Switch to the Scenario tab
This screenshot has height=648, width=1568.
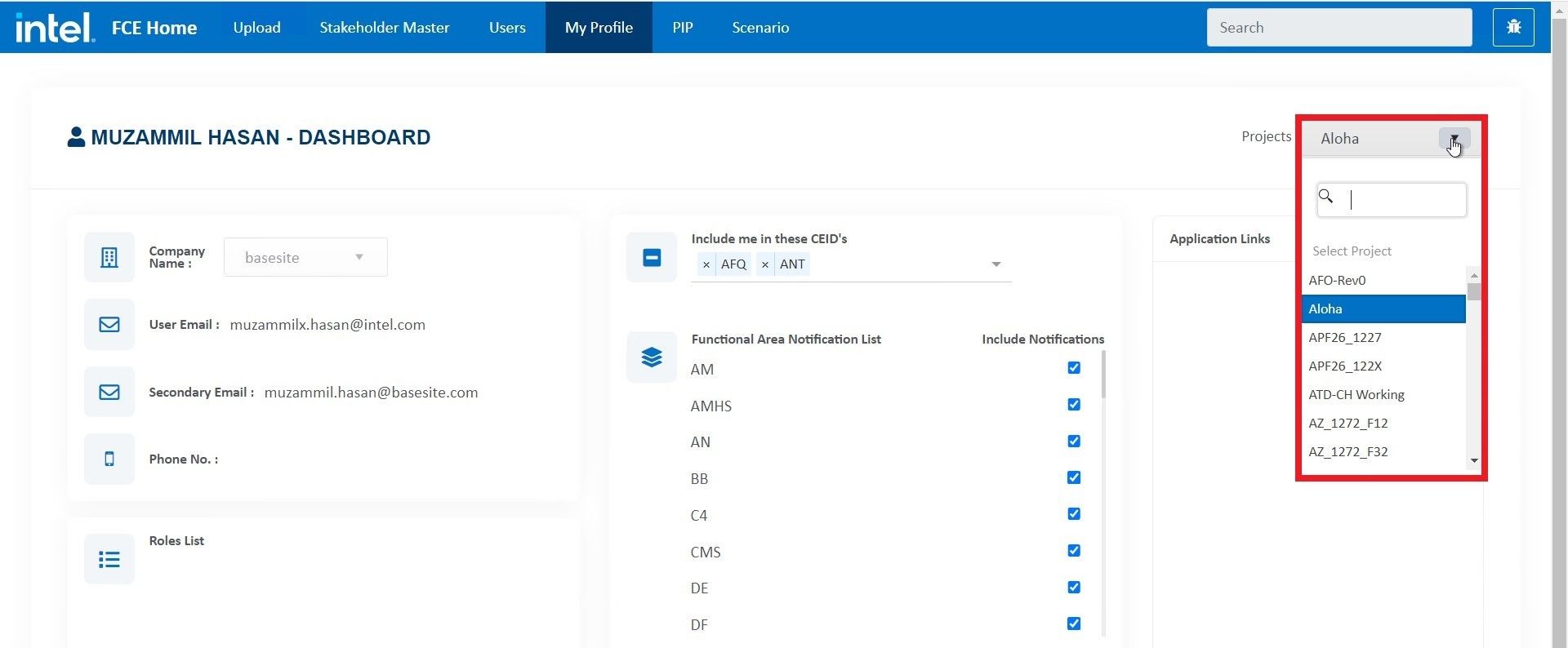click(759, 28)
